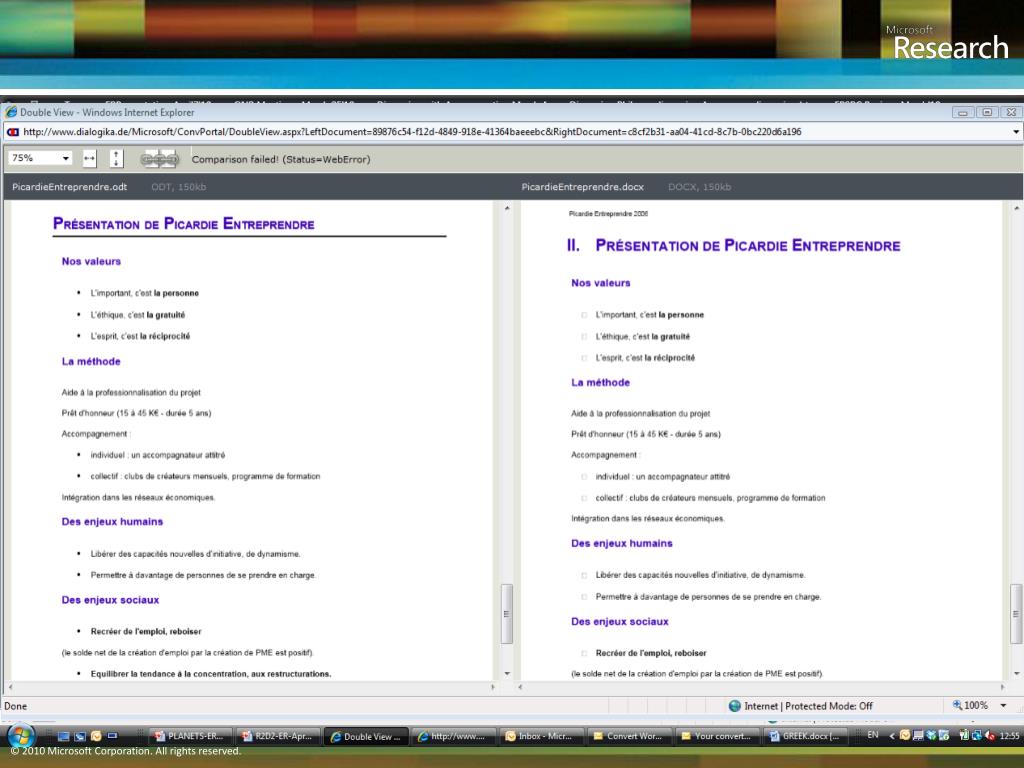This screenshot has width=1024, height=768.
Task: Minimize the Double View browser window
Action: point(963,112)
